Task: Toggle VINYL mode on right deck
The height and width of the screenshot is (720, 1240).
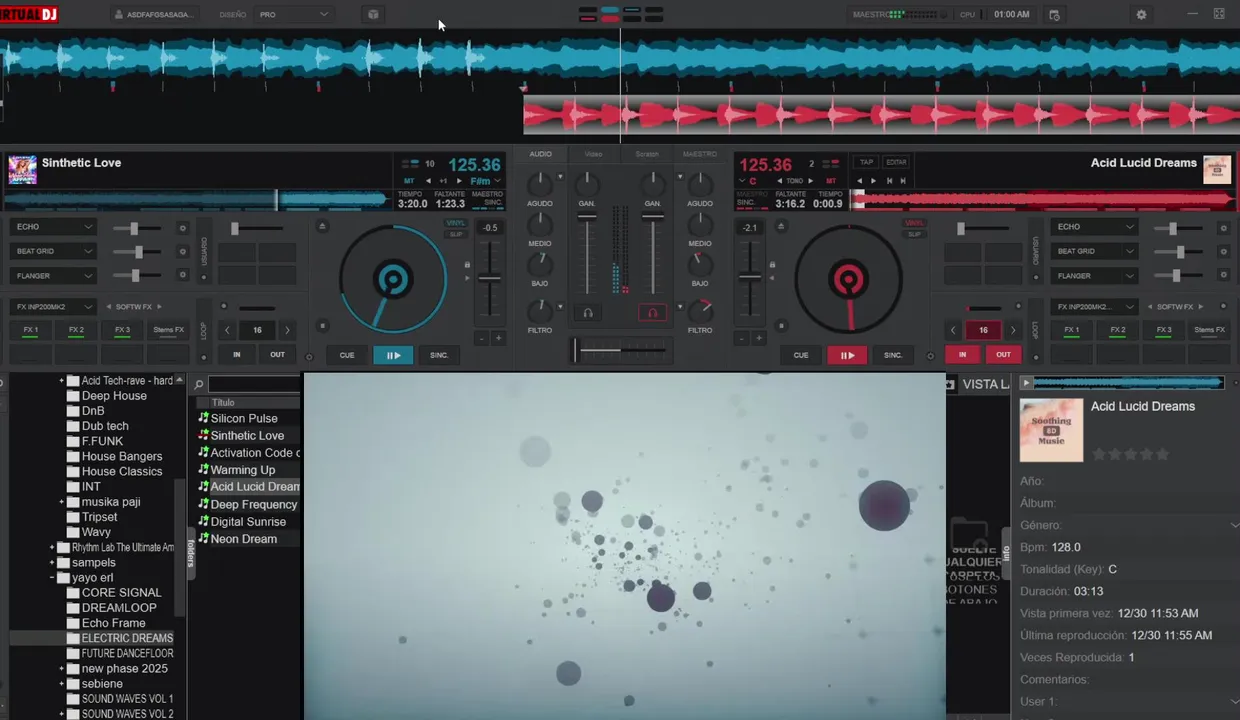Action: coord(914,223)
